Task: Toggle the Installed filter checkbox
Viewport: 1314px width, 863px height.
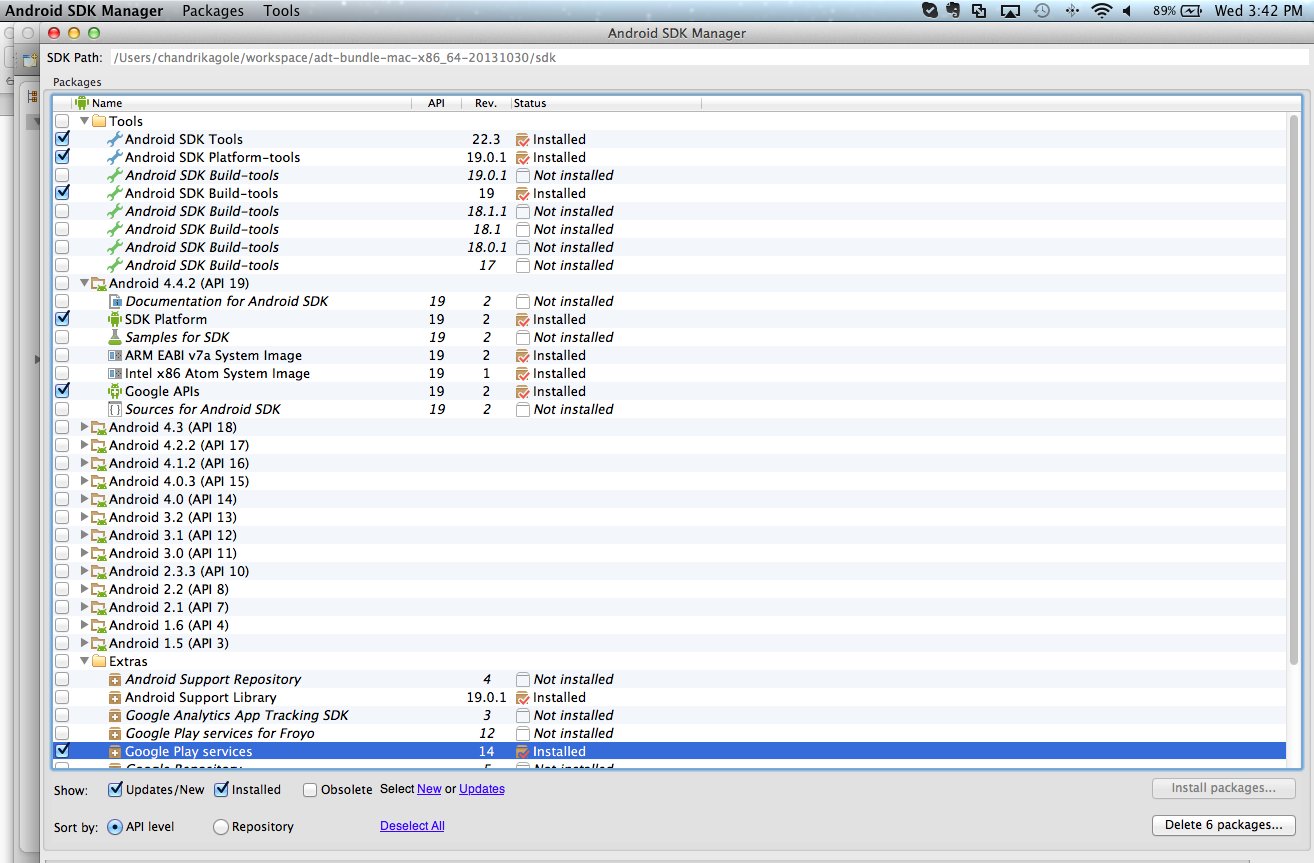Action: pyautogui.click(x=222, y=789)
